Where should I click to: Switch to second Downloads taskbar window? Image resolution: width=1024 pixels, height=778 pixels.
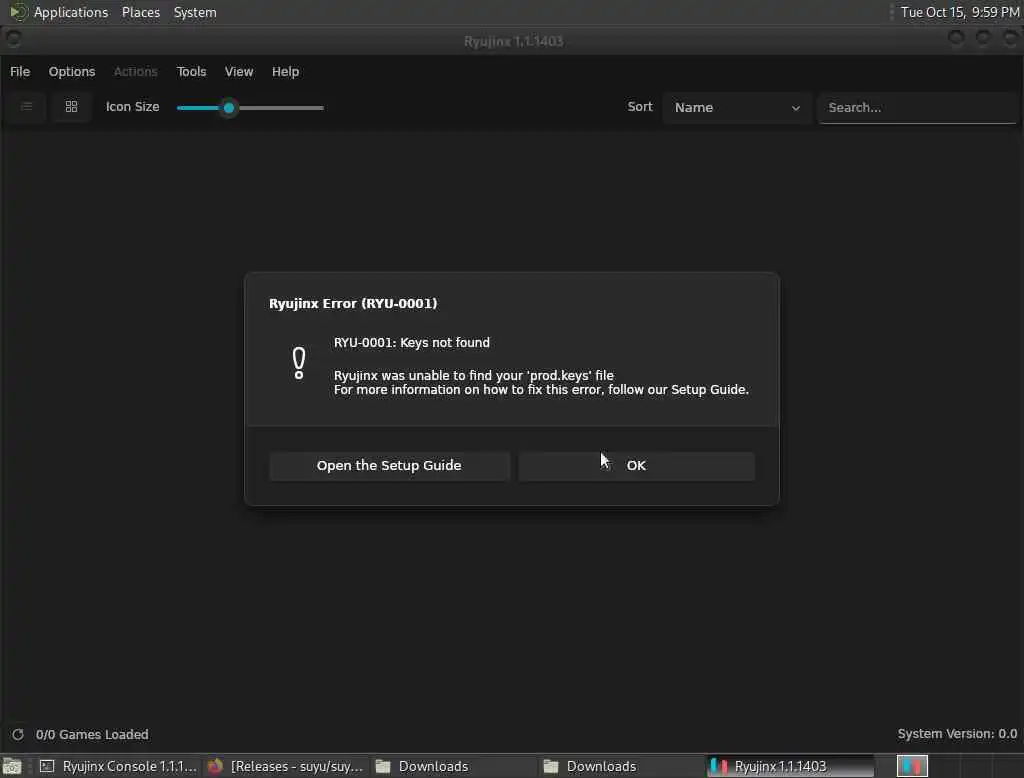(623, 766)
